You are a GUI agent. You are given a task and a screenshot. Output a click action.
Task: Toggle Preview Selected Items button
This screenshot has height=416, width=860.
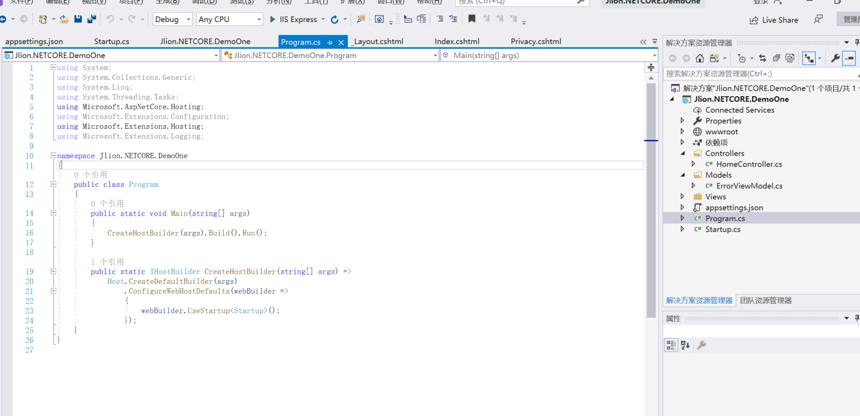[x=849, y=58]
